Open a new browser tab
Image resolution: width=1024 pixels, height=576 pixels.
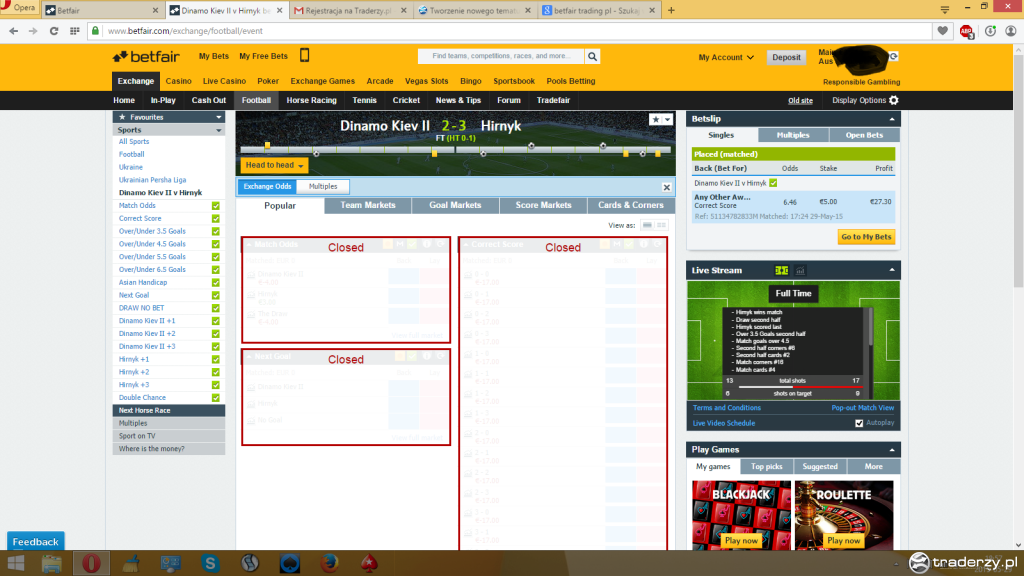pyautogui.click(x=671, y=10)
